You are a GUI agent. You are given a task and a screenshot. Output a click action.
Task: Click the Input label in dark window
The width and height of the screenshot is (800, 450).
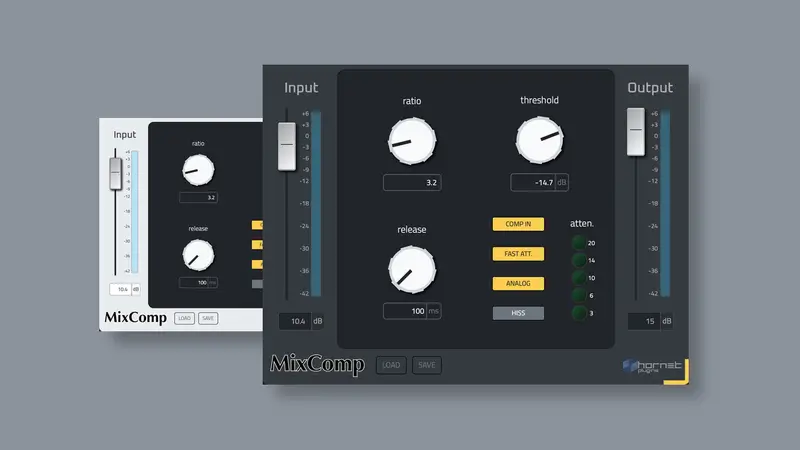point(301,88)
